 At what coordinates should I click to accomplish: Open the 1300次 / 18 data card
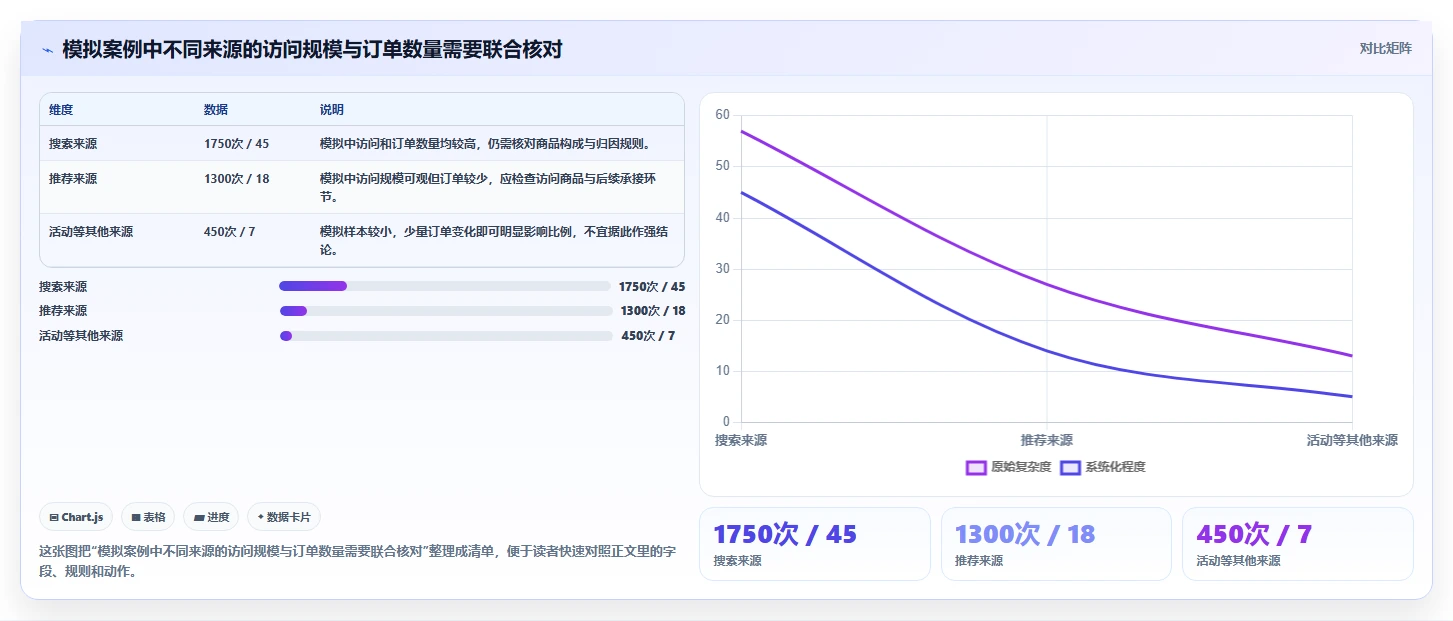coord(1056,544)
